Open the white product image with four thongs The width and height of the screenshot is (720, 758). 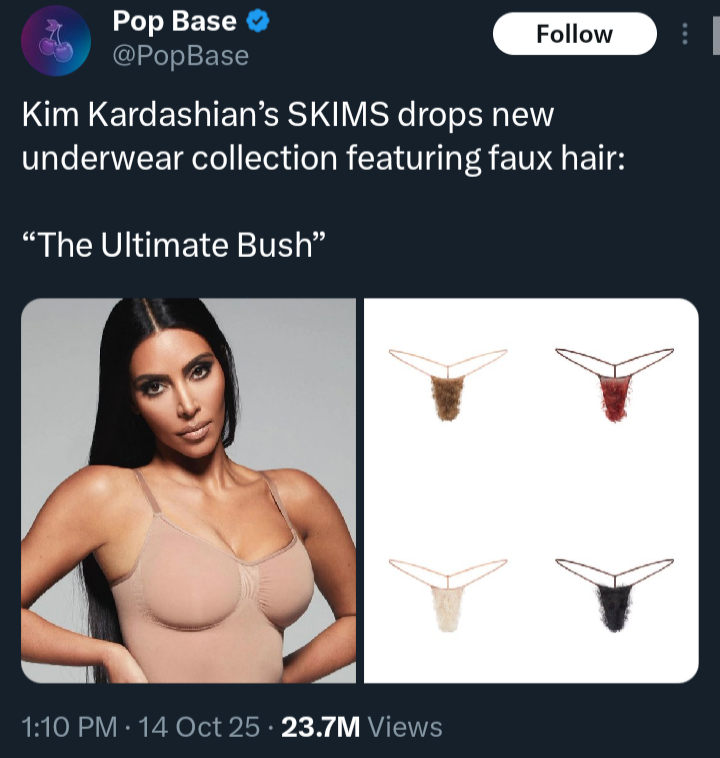point(531,490)
